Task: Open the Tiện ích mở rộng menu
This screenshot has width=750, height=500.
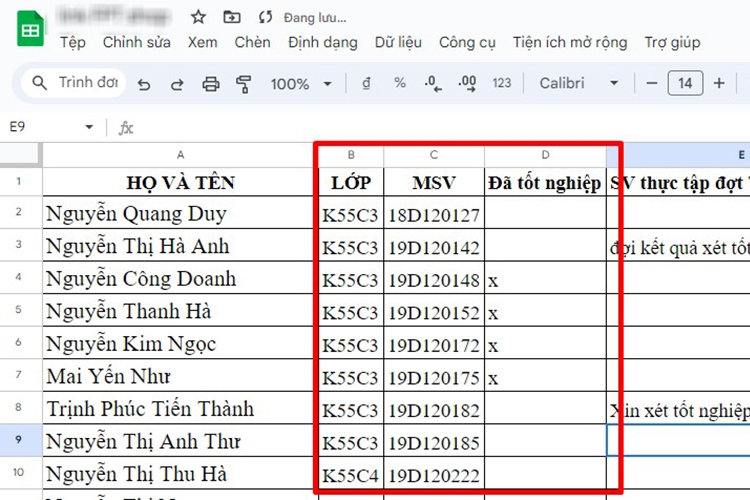Action: [x=570, y=43]
